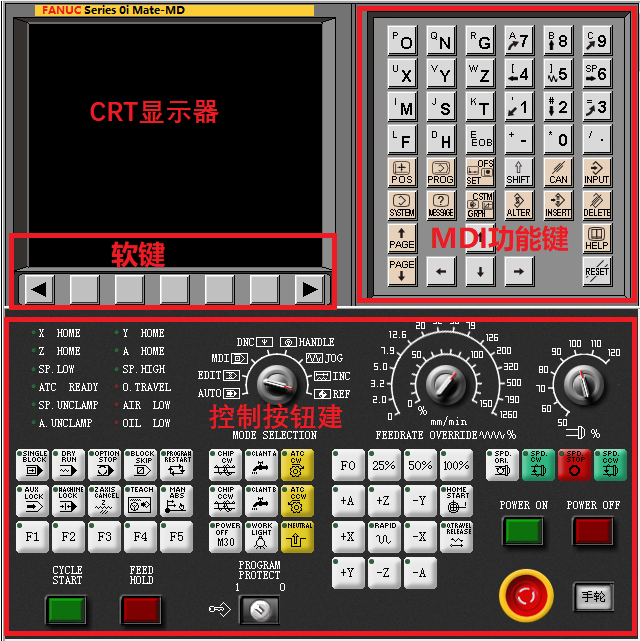Click the DELETE edit key
This screenshot has width=640, height=641.
coord(597,206)
